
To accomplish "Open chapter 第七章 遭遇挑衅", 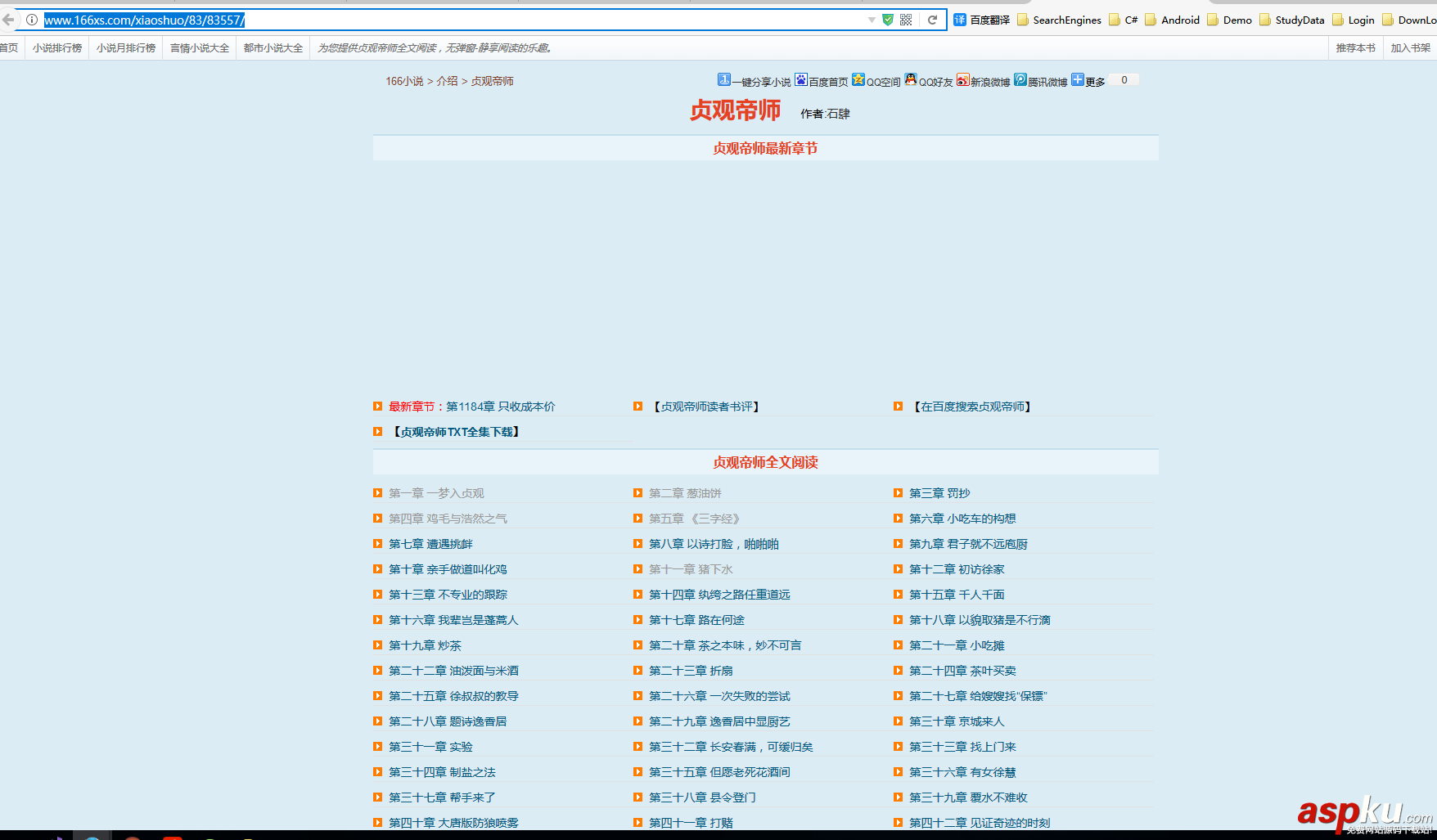I will [430, 544].
